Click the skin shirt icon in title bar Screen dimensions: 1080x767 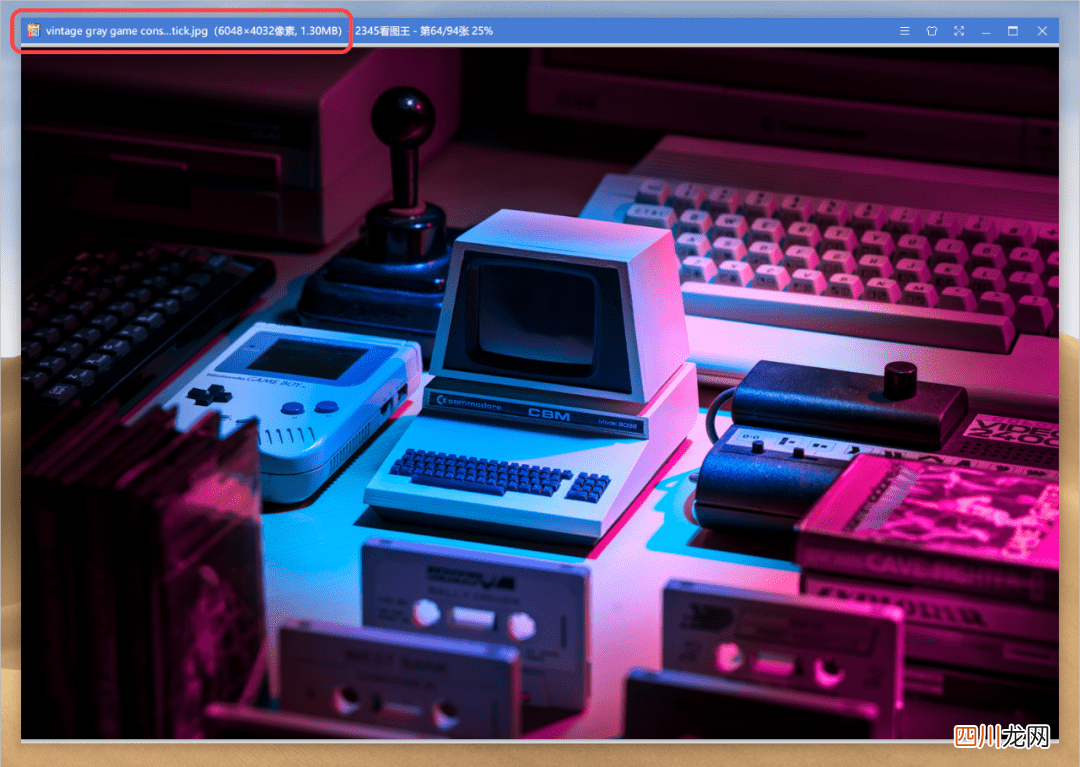coord(931,31)
